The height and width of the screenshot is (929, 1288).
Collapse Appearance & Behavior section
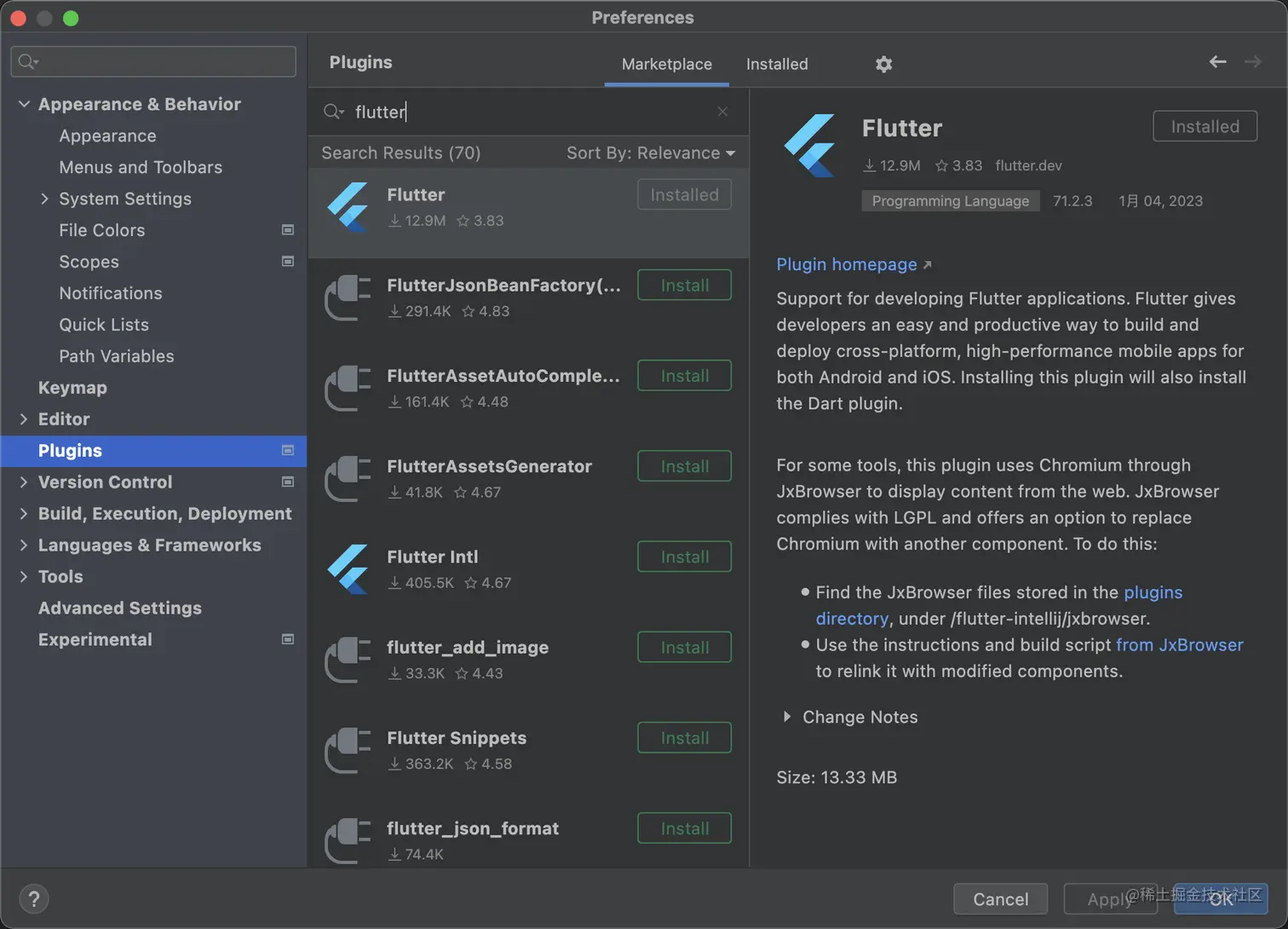[x=24, y=104]
